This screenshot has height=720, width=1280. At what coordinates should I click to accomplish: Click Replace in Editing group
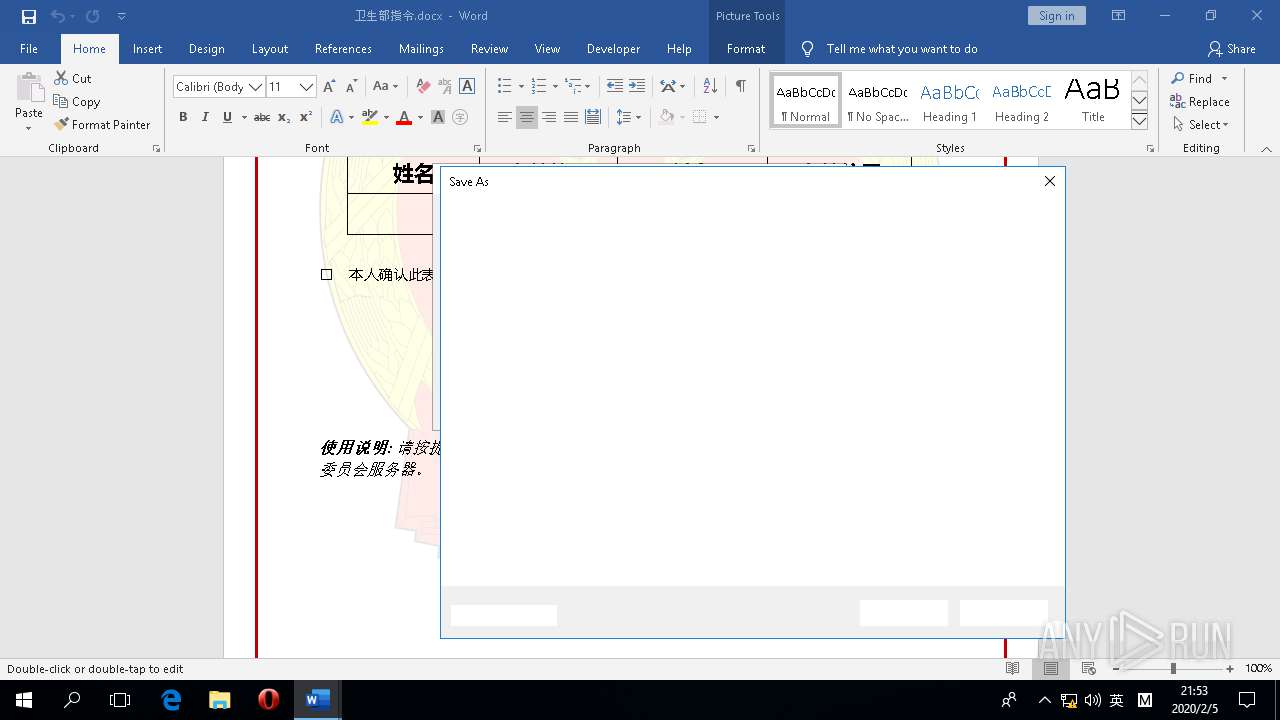click(x=1199, y=101)
